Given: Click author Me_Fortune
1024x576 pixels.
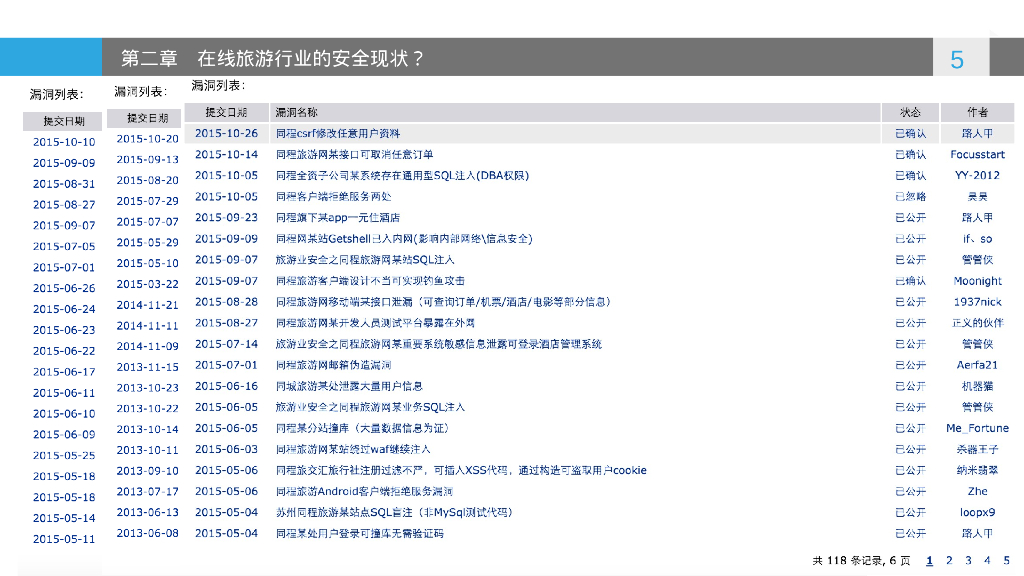Looking at the screenshot, I should click(977, 428).
